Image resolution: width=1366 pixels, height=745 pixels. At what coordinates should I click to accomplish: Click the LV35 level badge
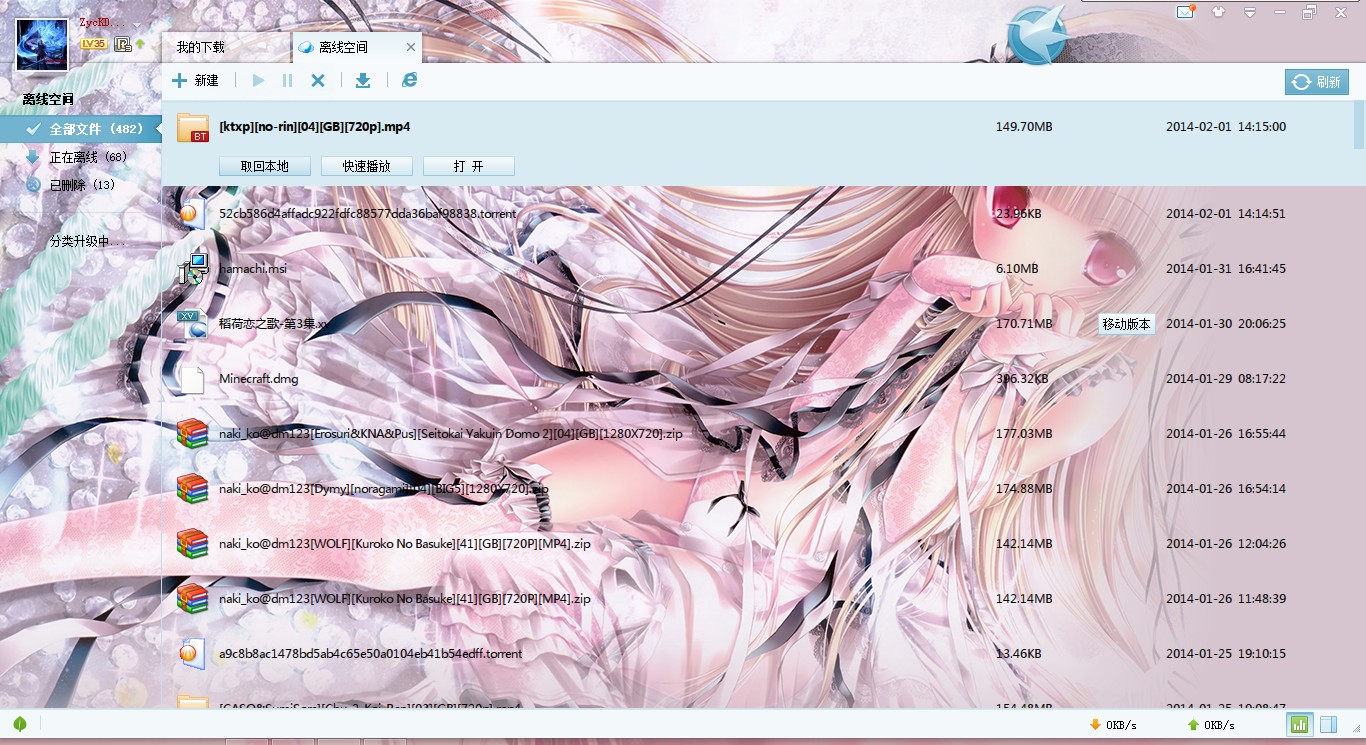coord(94,44)
